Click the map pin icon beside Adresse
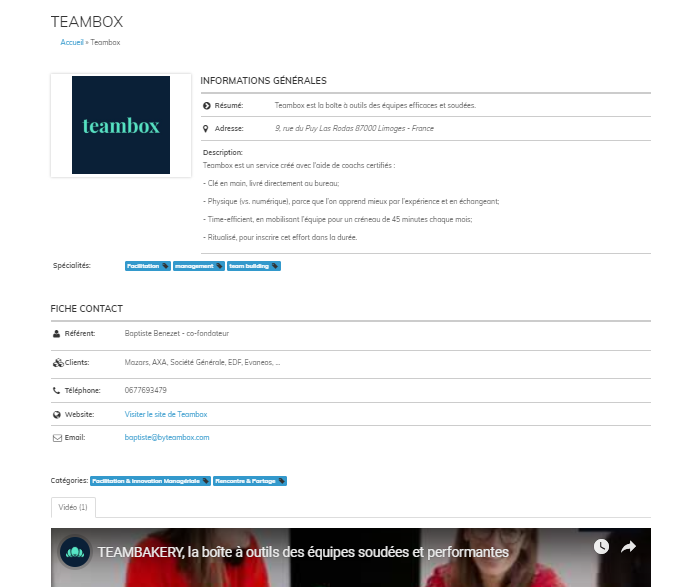 click(206, 129)
